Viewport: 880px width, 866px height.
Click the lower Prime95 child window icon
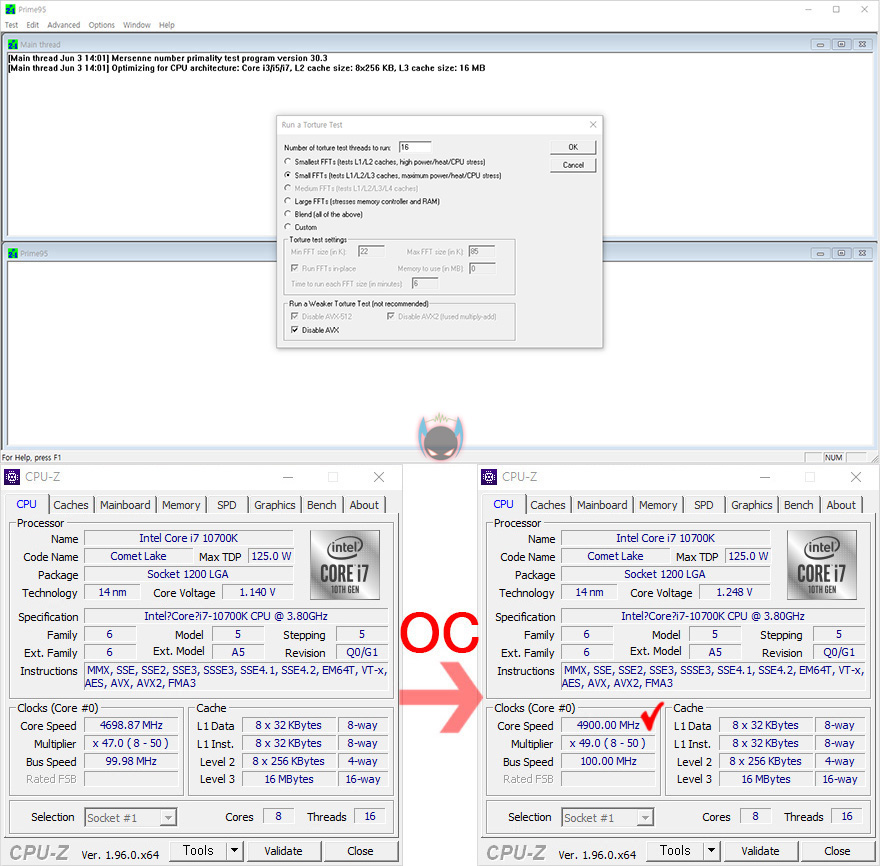pyautogui.click(x=12, y=253)
